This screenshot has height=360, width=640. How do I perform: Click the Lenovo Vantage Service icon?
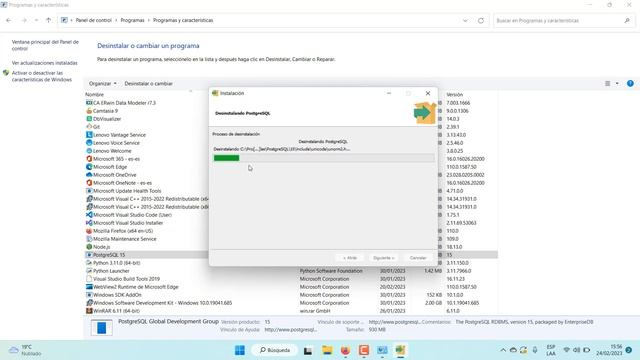[x=89, y=135]
